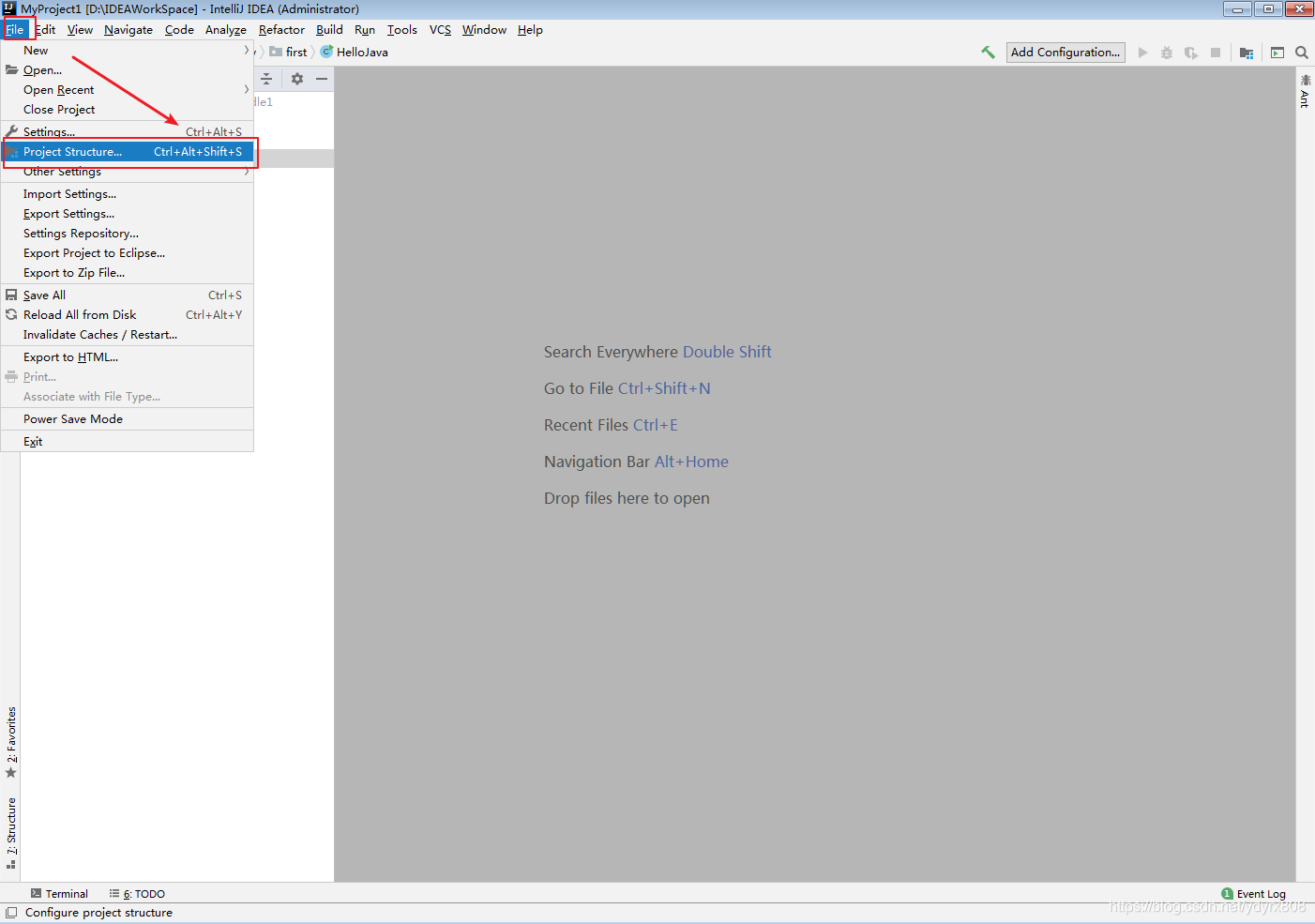Toggle Power Save Mode
This screenshot has width=1315, height=924.
128,419
